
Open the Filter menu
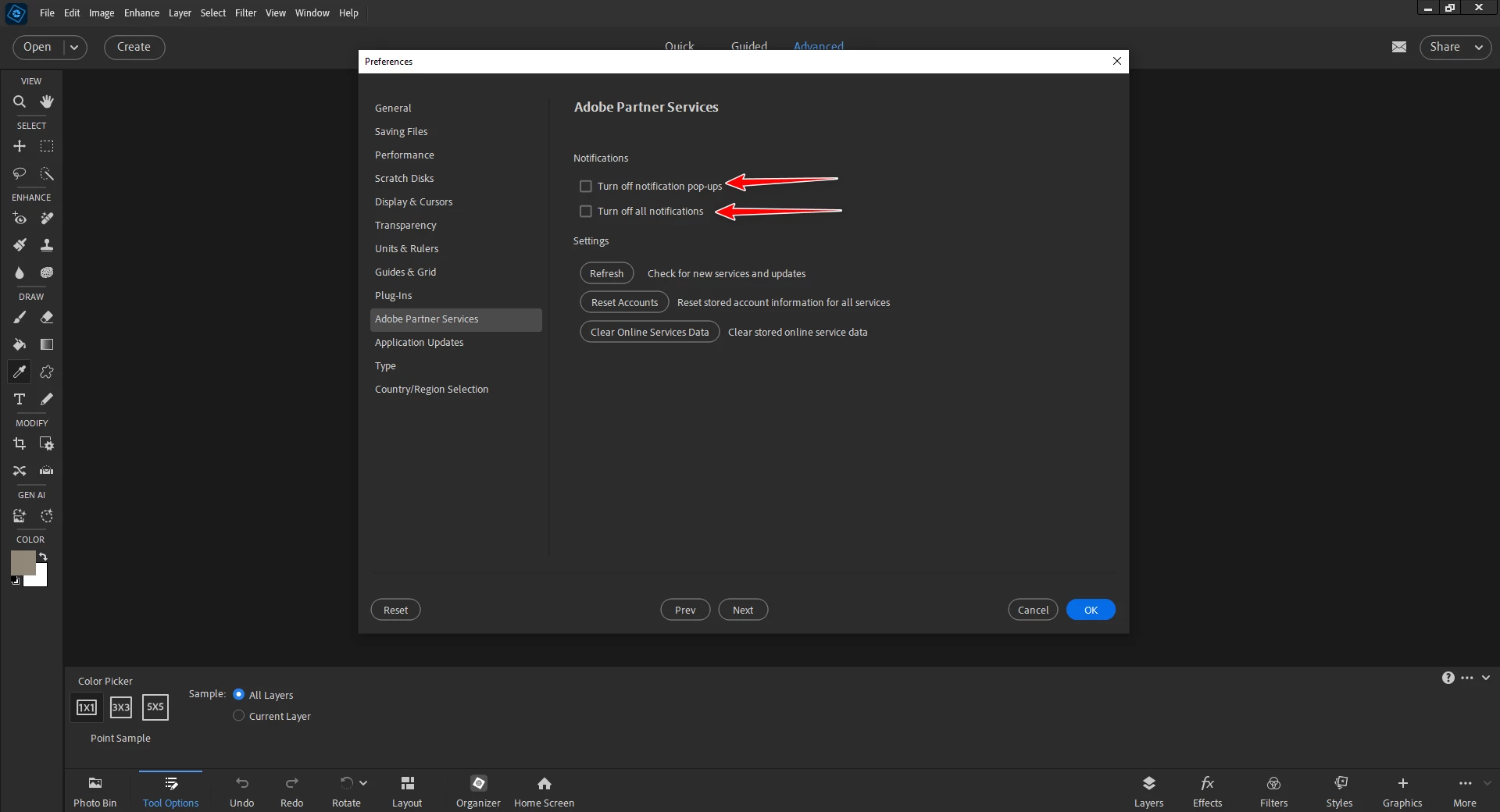pos(245,12)
